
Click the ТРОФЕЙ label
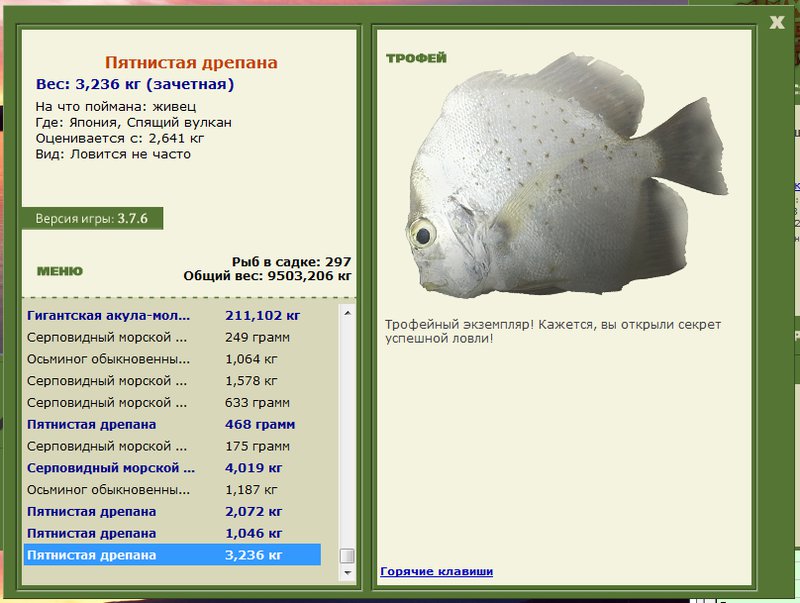pyautogui.click(x=416, y=58)
